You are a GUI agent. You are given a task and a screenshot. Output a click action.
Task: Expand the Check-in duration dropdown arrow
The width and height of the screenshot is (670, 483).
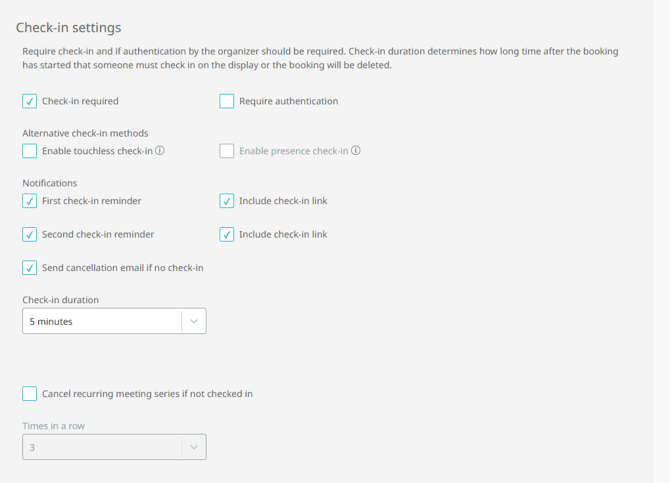click(194, 321)
